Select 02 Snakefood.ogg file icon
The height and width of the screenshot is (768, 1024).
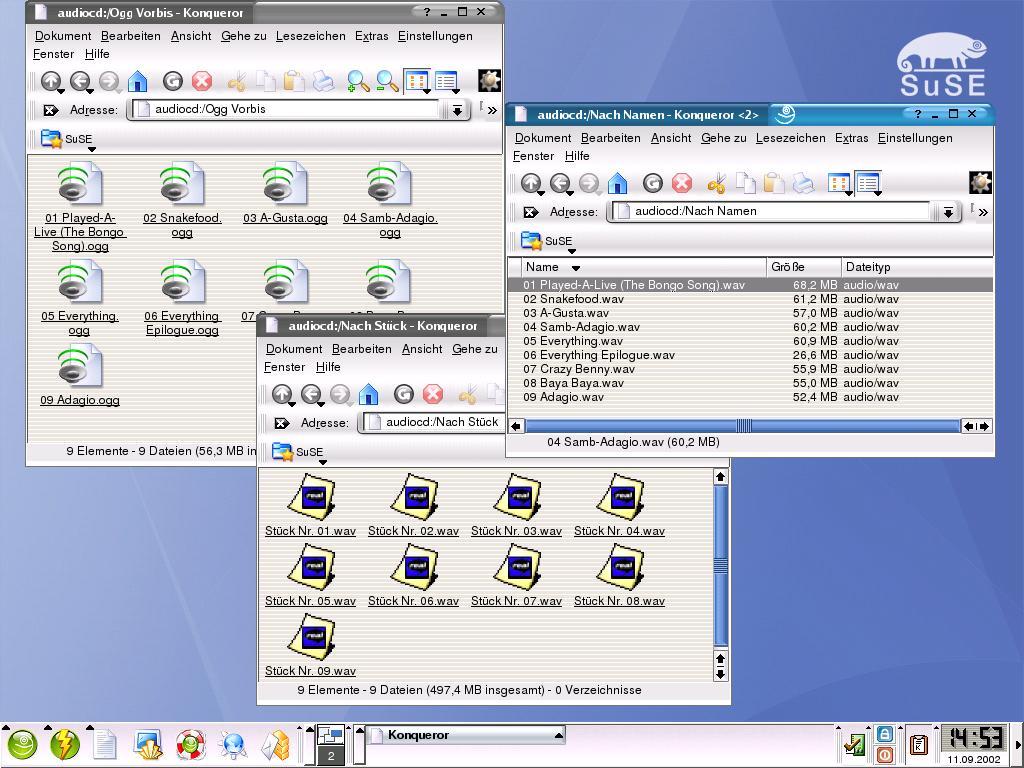coord(182,184)
